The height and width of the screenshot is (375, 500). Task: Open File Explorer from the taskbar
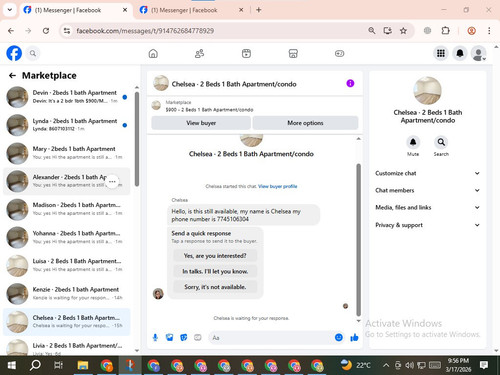click(83, 365)
